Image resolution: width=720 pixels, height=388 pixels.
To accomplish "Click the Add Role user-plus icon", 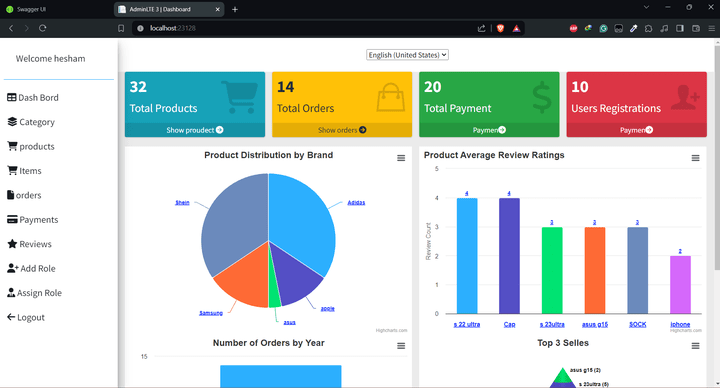I will [13, 268].
